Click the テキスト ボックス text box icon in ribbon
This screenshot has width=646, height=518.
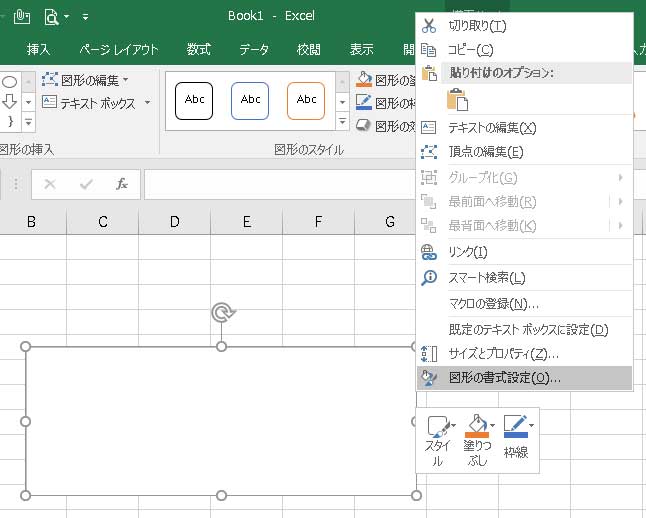point(50,103)
